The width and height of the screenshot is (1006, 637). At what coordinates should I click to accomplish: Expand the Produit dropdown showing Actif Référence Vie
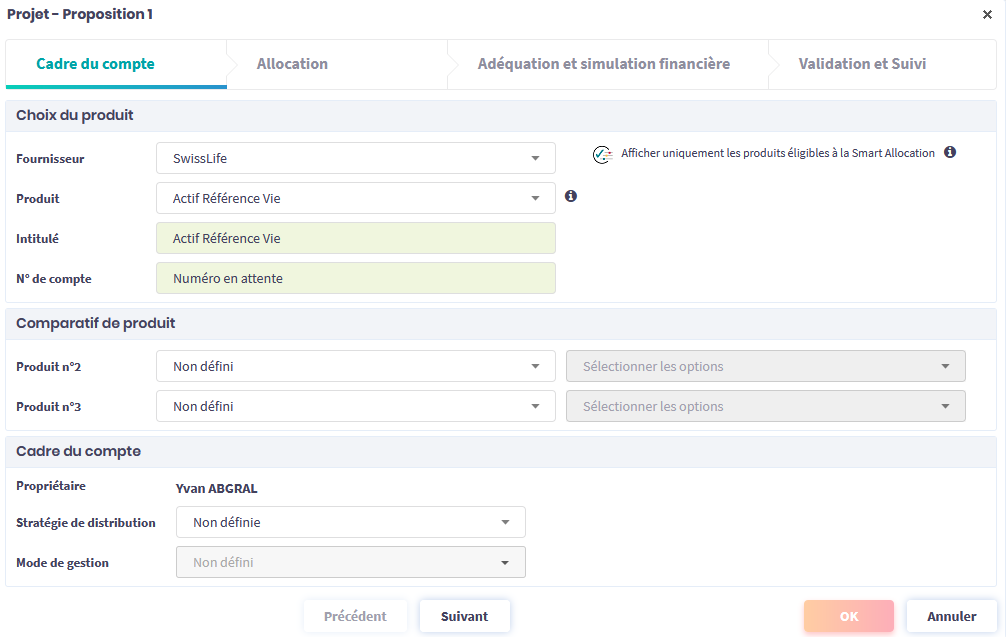(355, 198)
